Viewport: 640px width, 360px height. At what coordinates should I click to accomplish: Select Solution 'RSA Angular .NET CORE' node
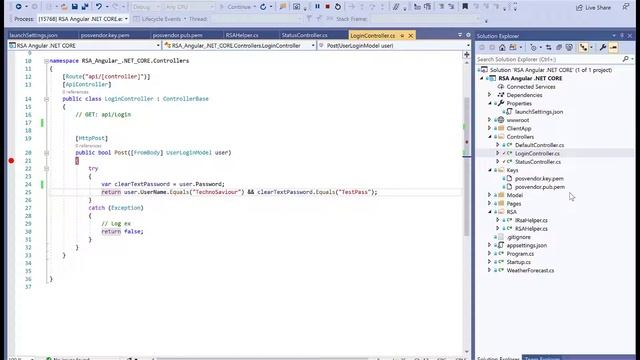coord(551,70)
